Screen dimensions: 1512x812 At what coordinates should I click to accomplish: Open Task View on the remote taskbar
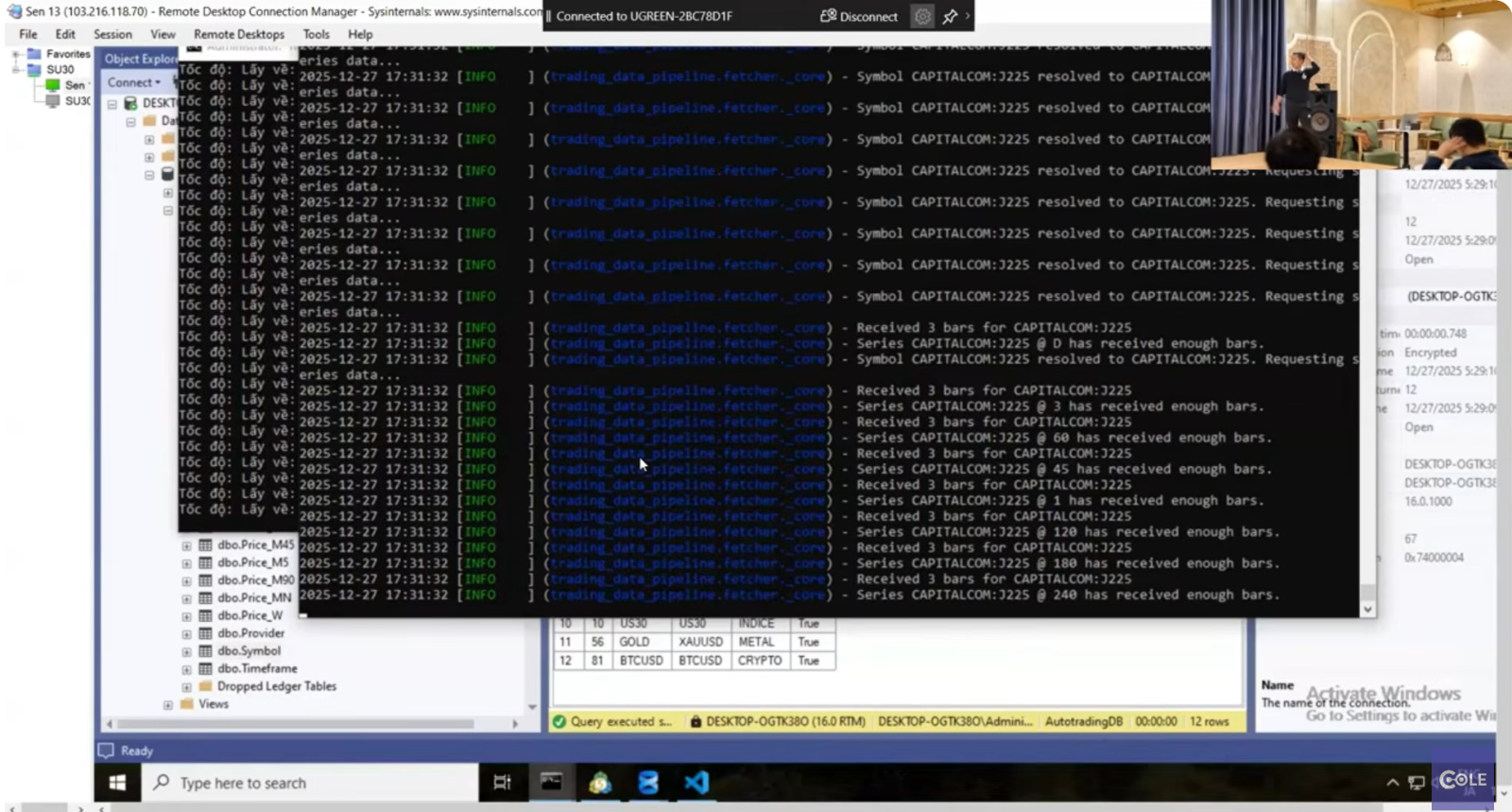(x=502, y=783)
